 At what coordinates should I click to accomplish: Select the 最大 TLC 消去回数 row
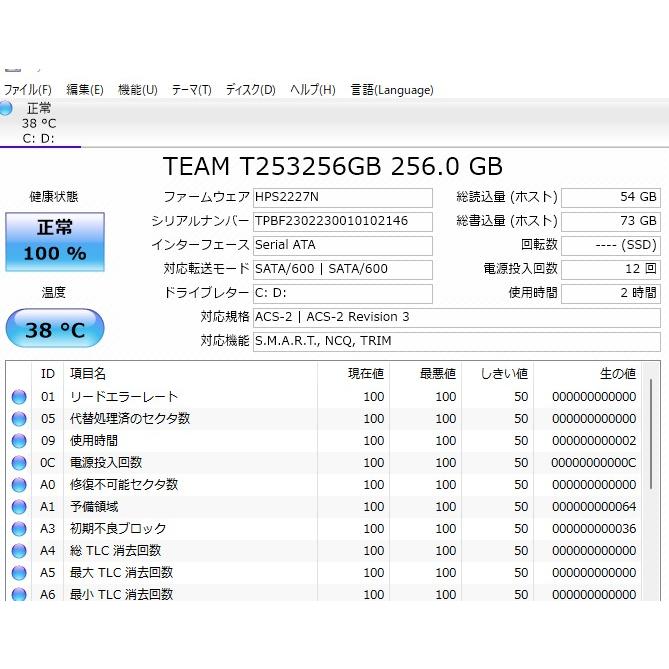point(324,573)
